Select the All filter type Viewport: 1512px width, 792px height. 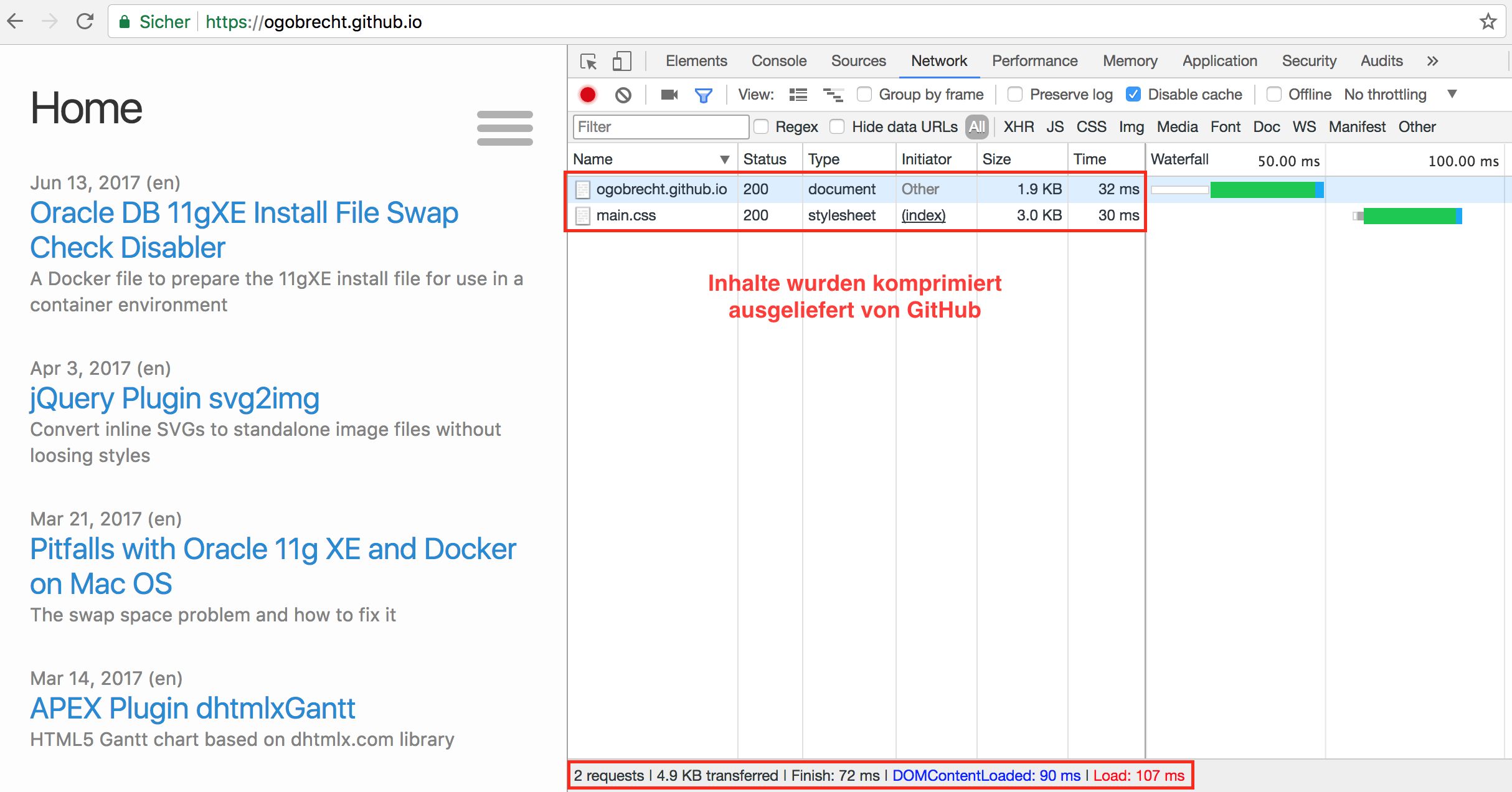pos(977,127)
